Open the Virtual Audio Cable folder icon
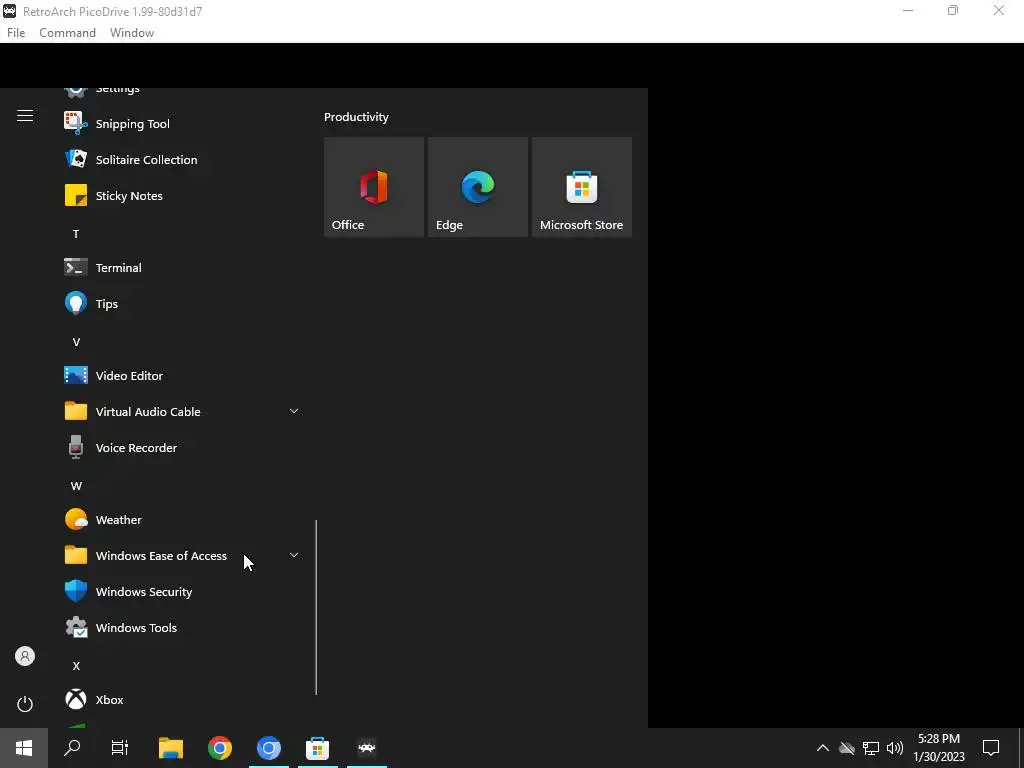1024x768 pixels. (76, 411)
